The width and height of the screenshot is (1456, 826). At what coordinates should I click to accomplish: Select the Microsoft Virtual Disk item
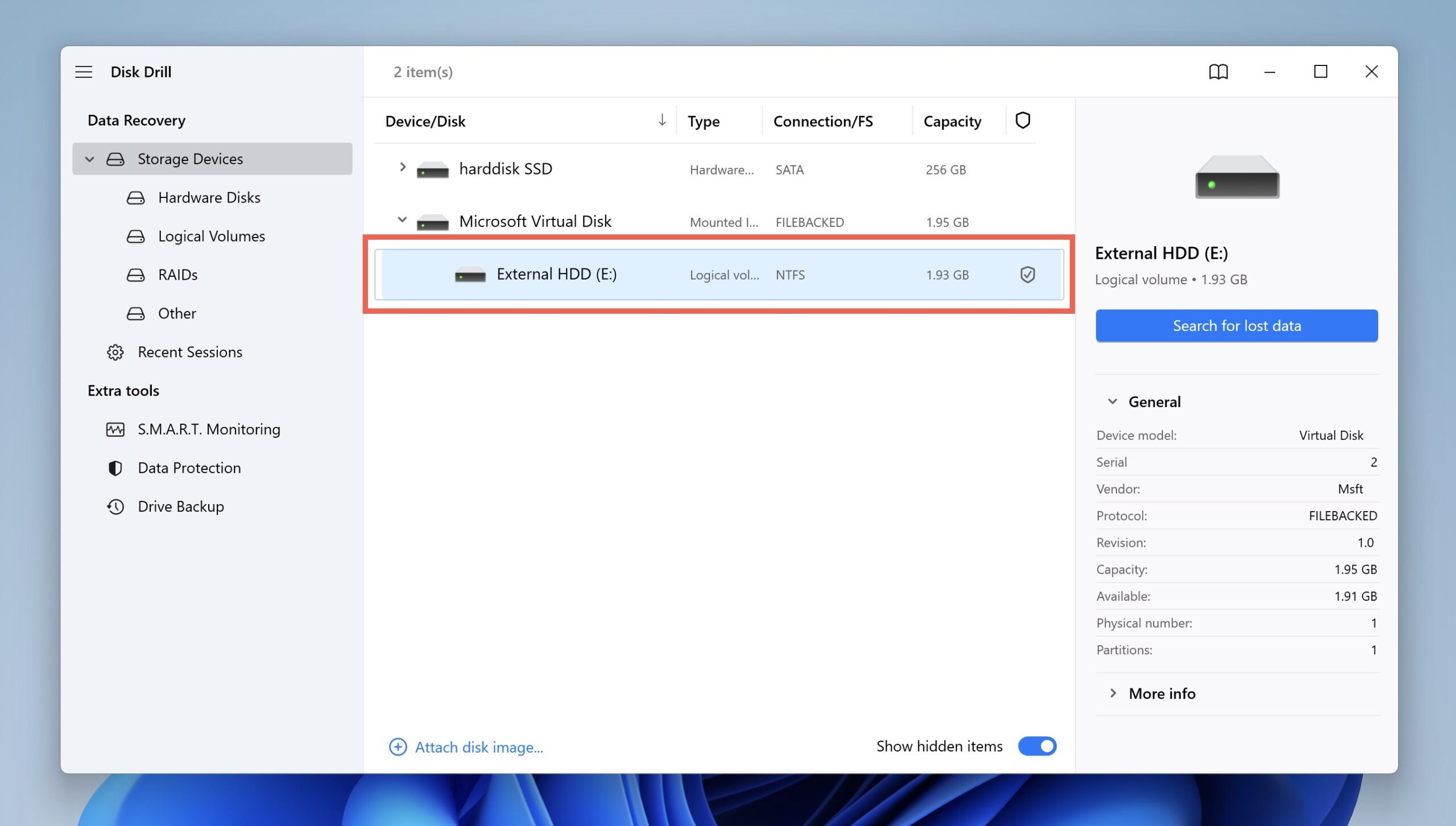pos(534,221)
